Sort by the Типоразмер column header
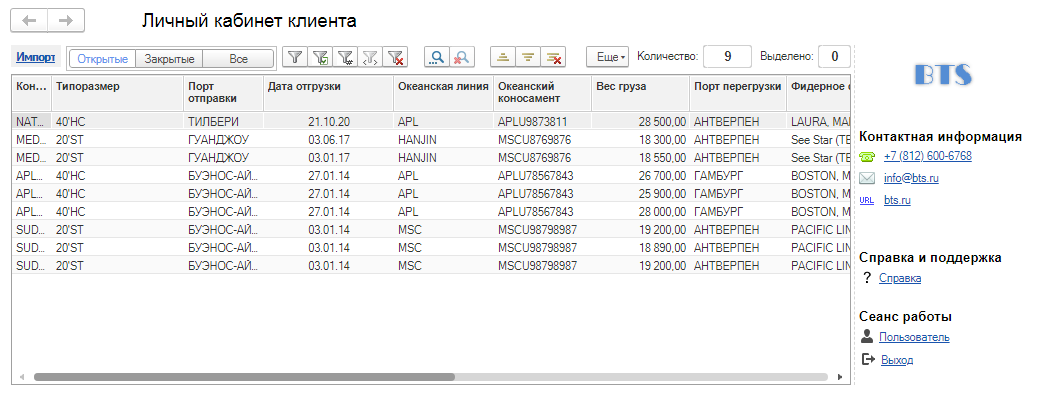This screenshot has height=396, width=1044. pos(117,93)
